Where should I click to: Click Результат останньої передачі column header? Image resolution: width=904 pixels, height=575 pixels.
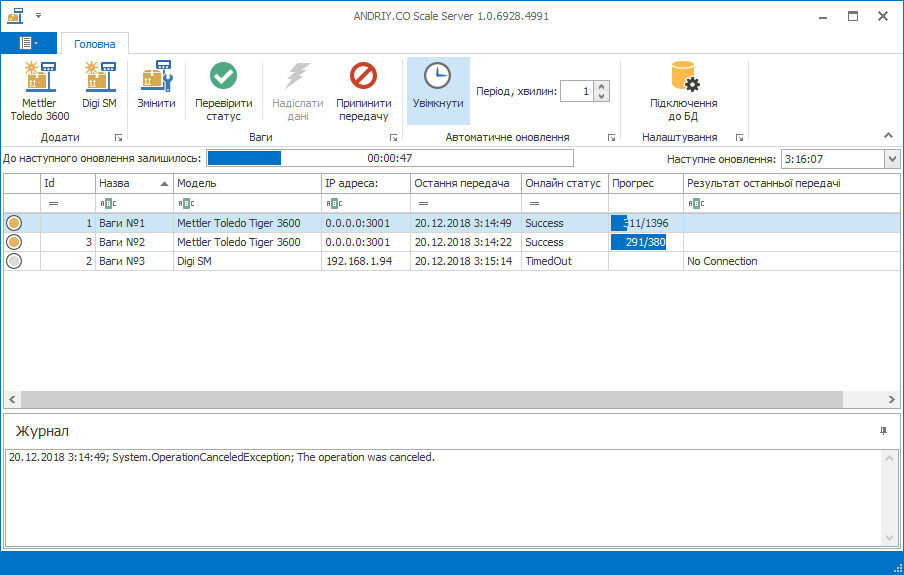point(792,183)
